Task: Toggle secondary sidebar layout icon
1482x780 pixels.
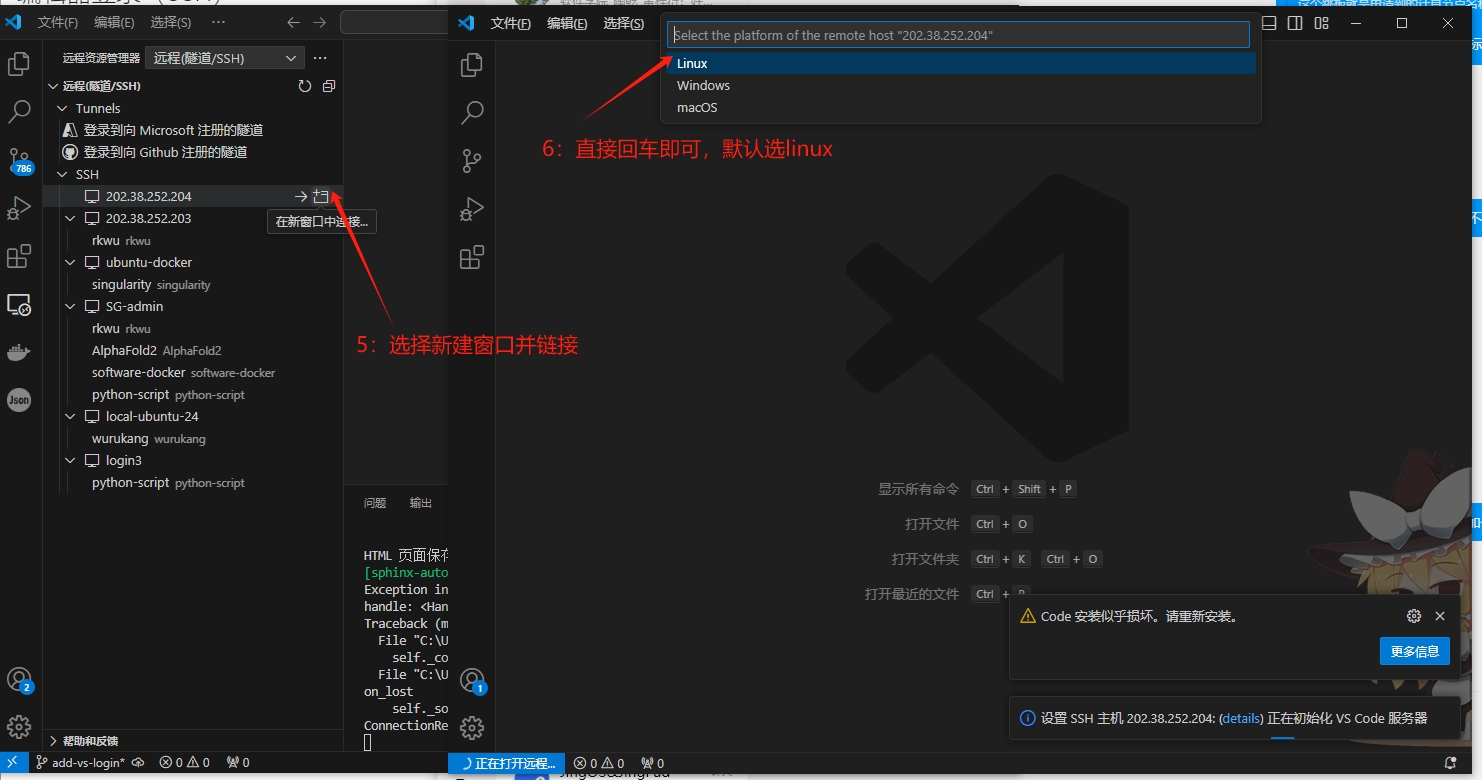Action: 1295,23
